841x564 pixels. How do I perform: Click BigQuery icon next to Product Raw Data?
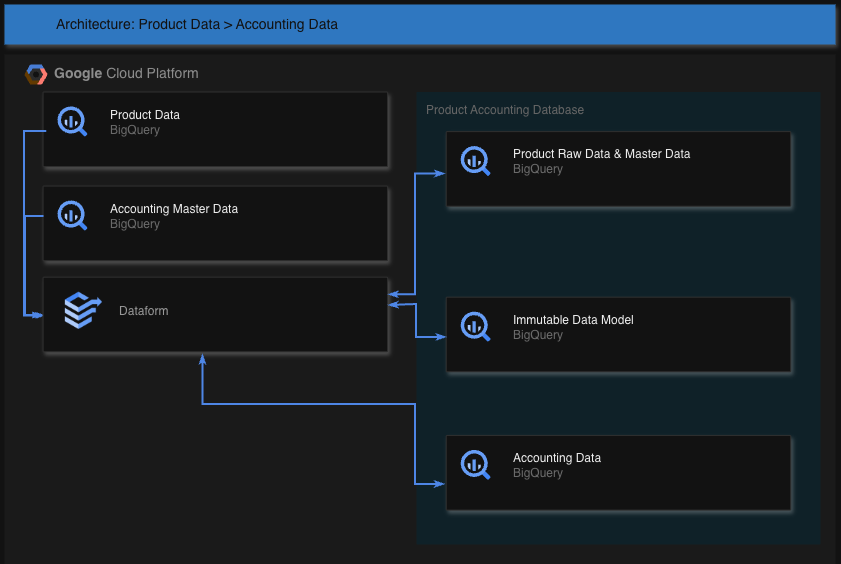(475, 161)
